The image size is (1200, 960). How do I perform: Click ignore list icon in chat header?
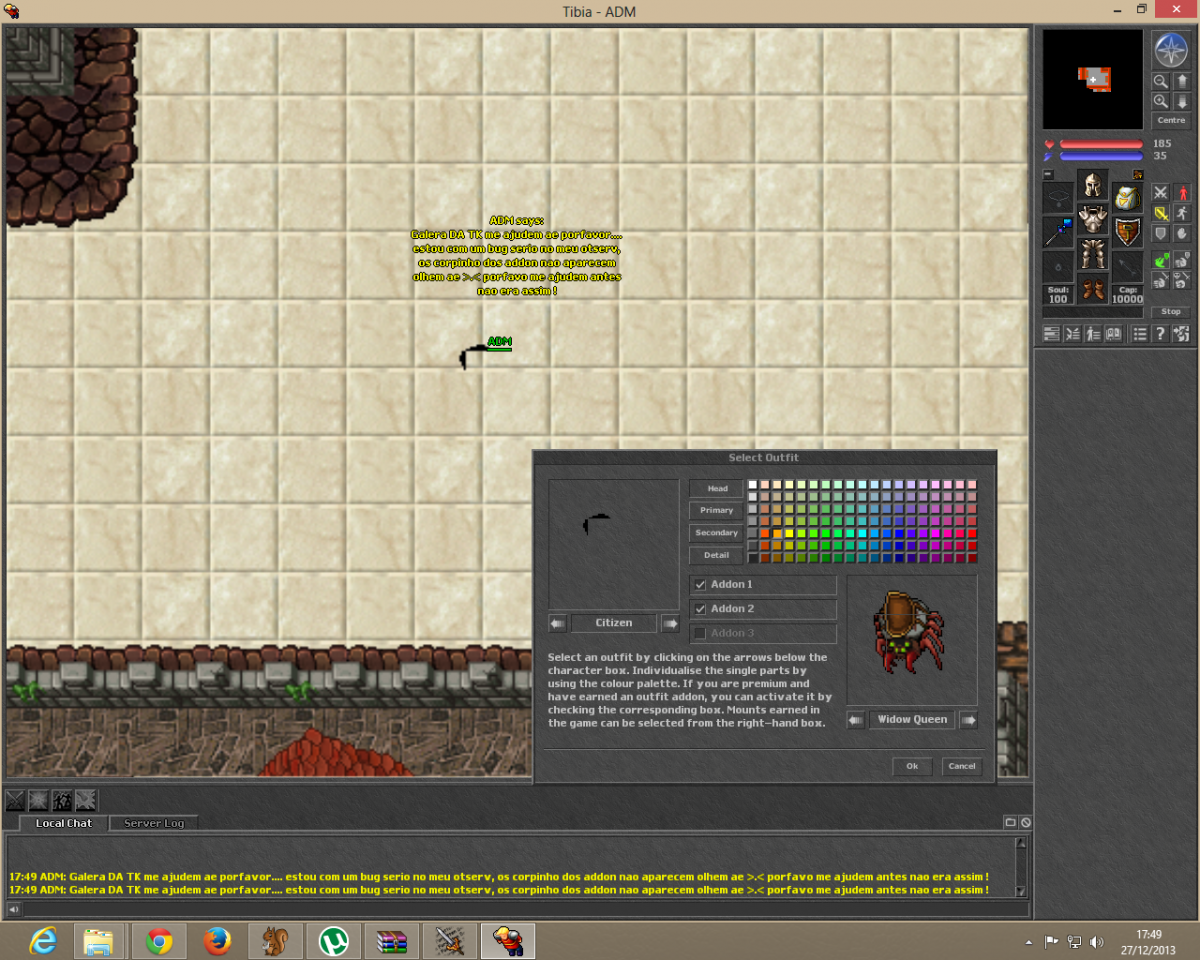pos(1025,822)
